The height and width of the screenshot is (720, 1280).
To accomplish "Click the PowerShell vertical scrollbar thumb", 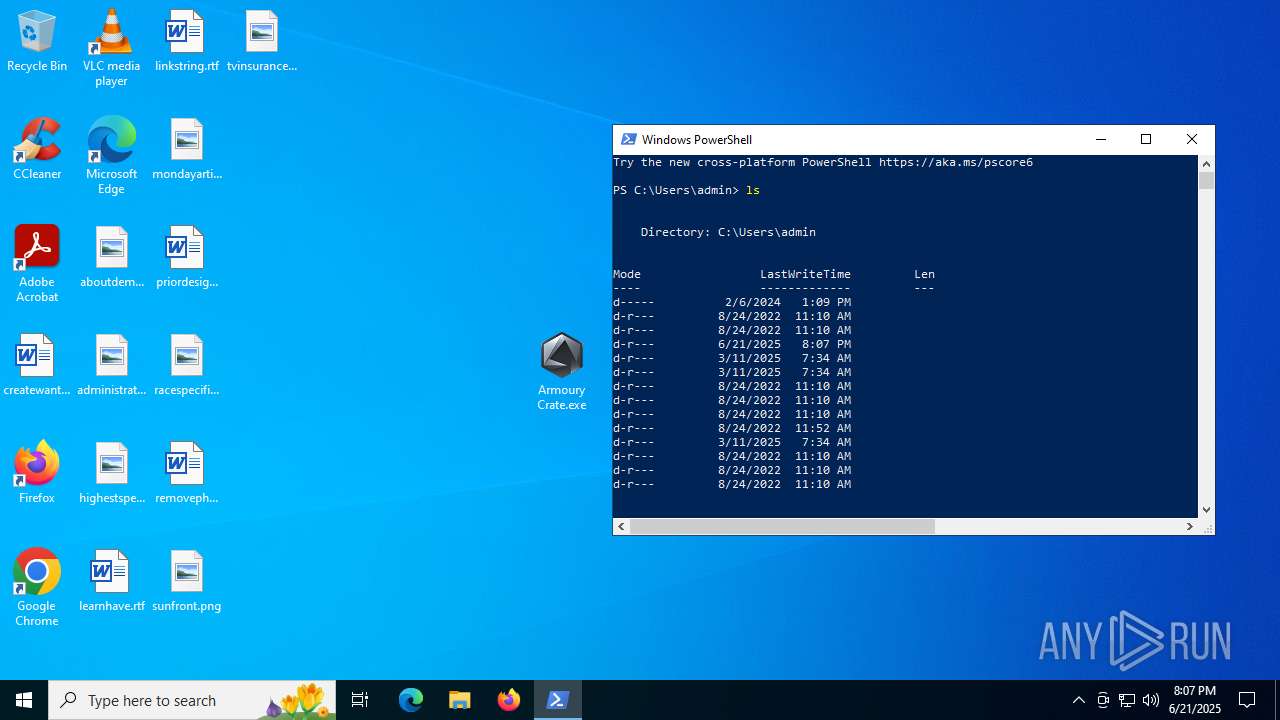I will 1206,180.
